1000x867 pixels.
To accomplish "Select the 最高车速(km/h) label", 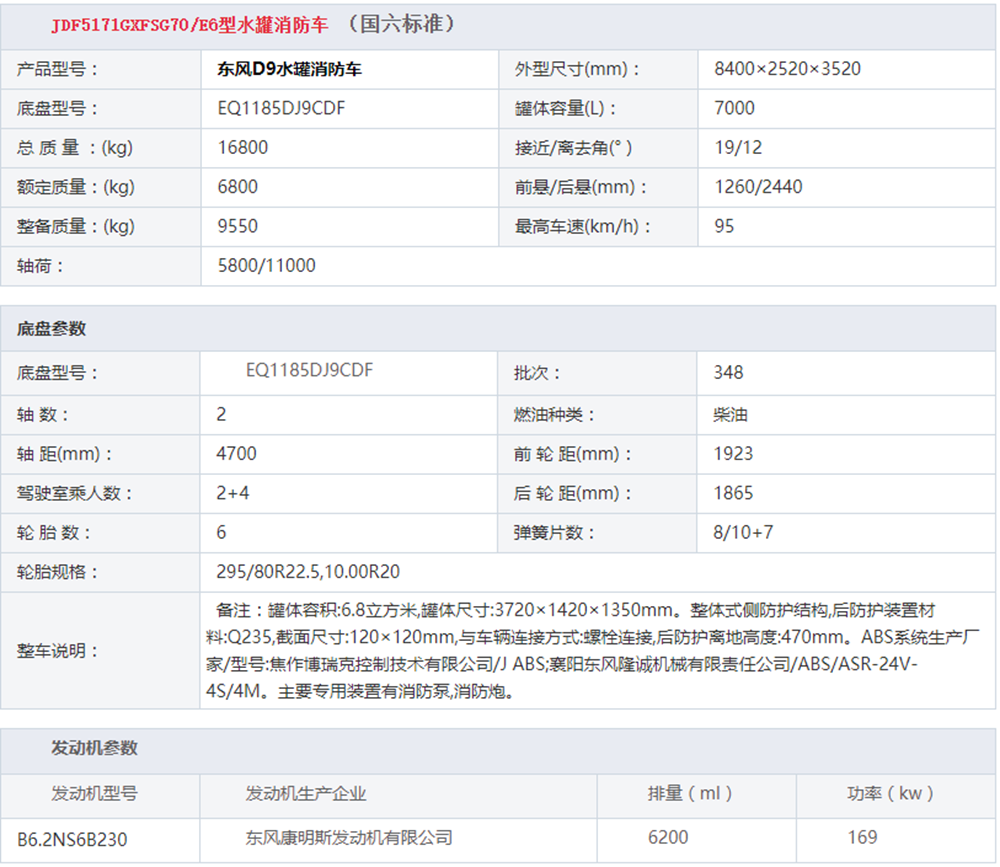I will (x=582, y=227).
